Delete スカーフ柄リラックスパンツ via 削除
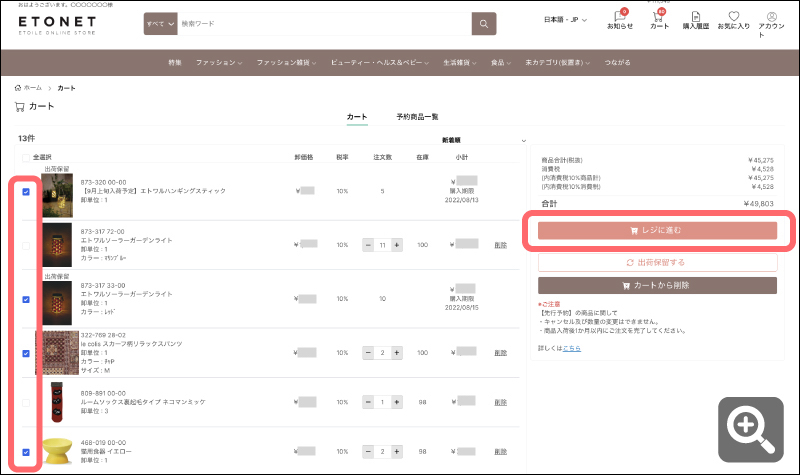This screenshot has width=800, height=475. (x=501, y=353)
